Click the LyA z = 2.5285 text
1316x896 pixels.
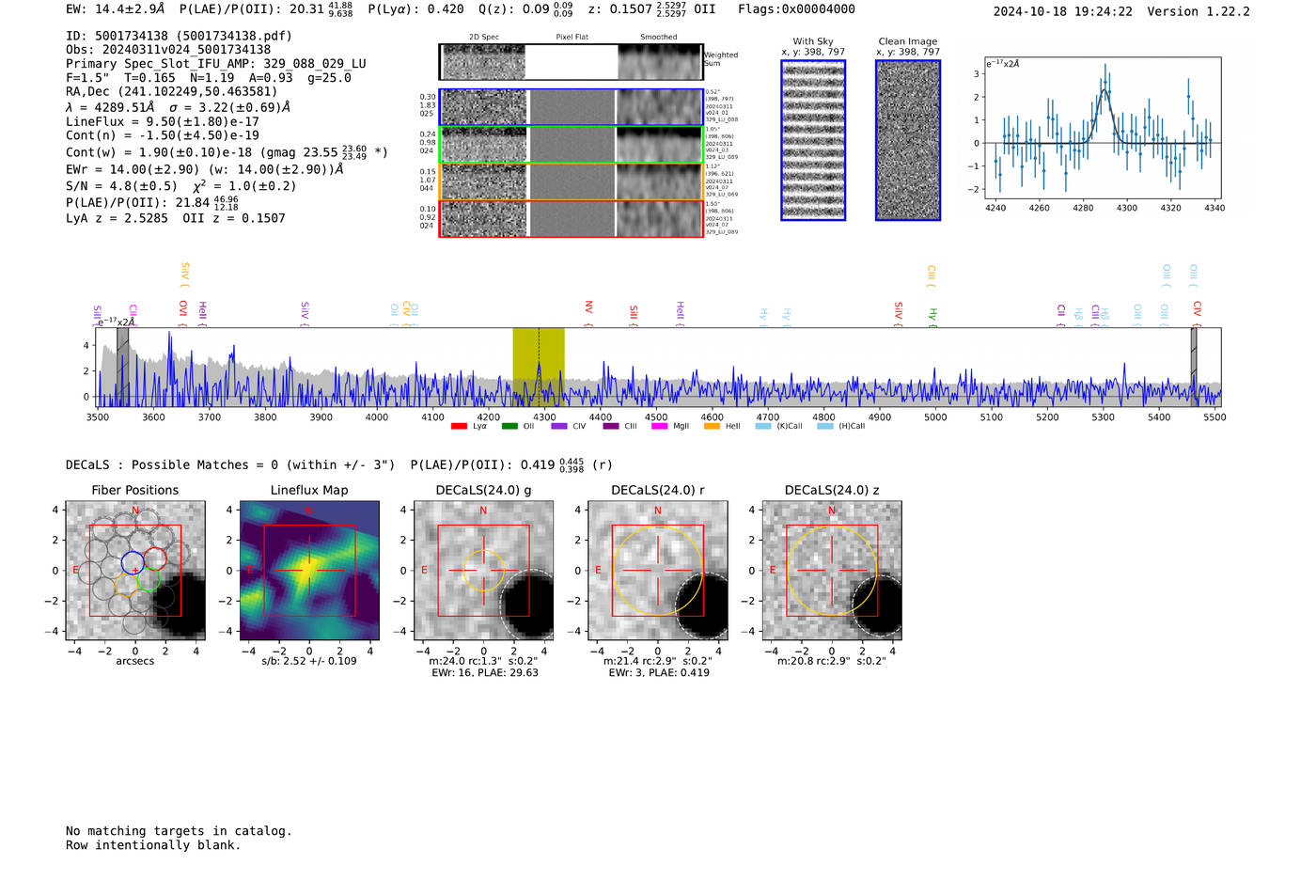pos(117,218)
